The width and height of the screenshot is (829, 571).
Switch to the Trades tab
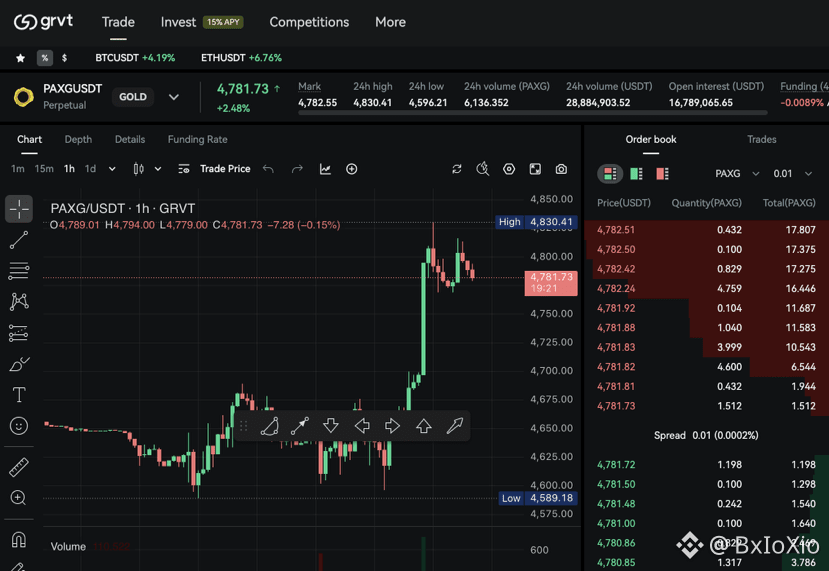click(762, 140)
